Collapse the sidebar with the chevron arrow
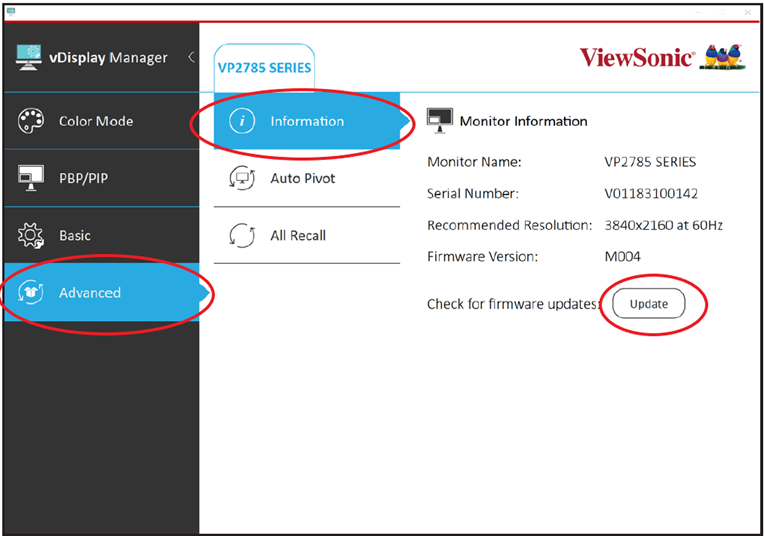The image size is (764, 536). click(x=191, y=57)
